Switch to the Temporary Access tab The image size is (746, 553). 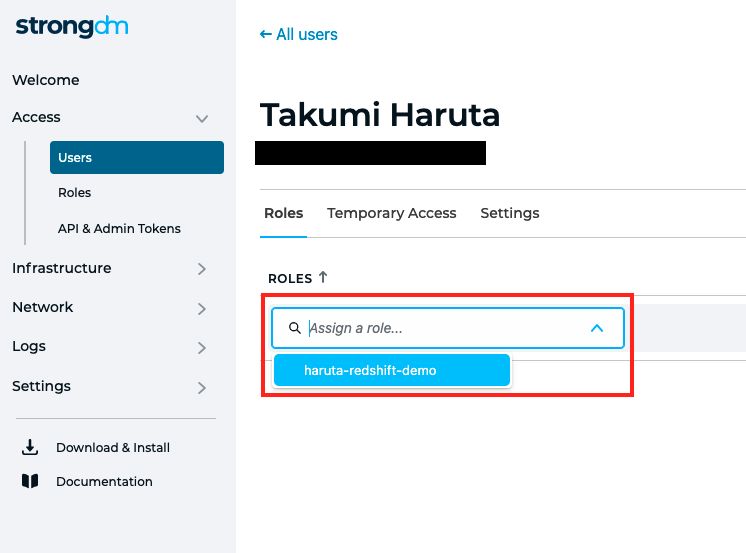(x=392, y=213)
